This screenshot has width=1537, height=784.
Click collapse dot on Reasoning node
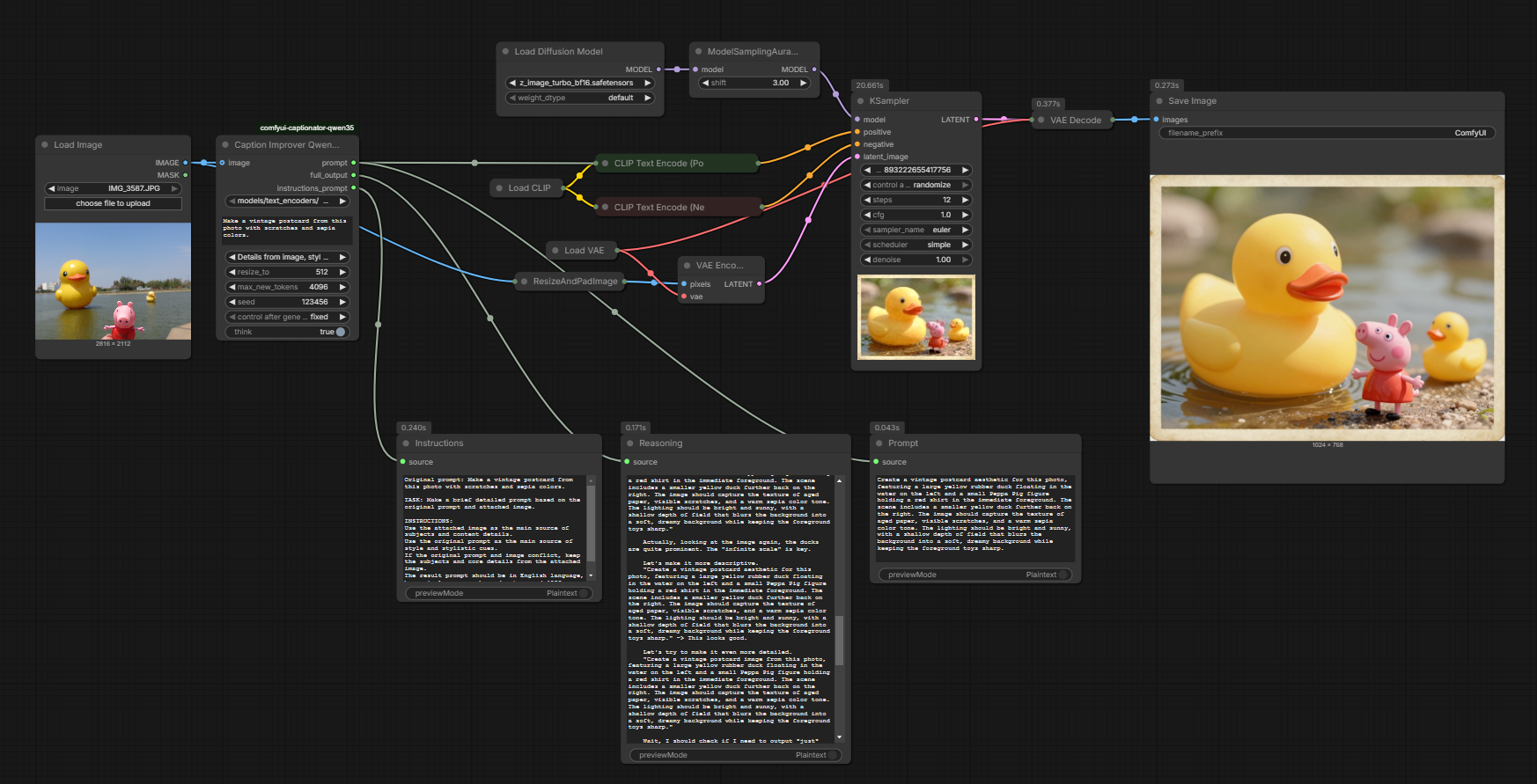click(630, 443)
